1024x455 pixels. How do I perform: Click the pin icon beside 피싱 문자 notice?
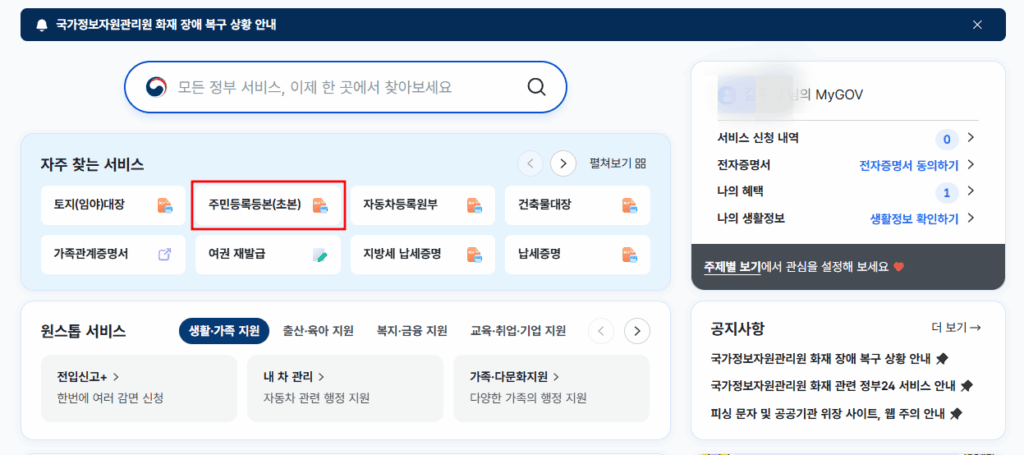(955, 413)
